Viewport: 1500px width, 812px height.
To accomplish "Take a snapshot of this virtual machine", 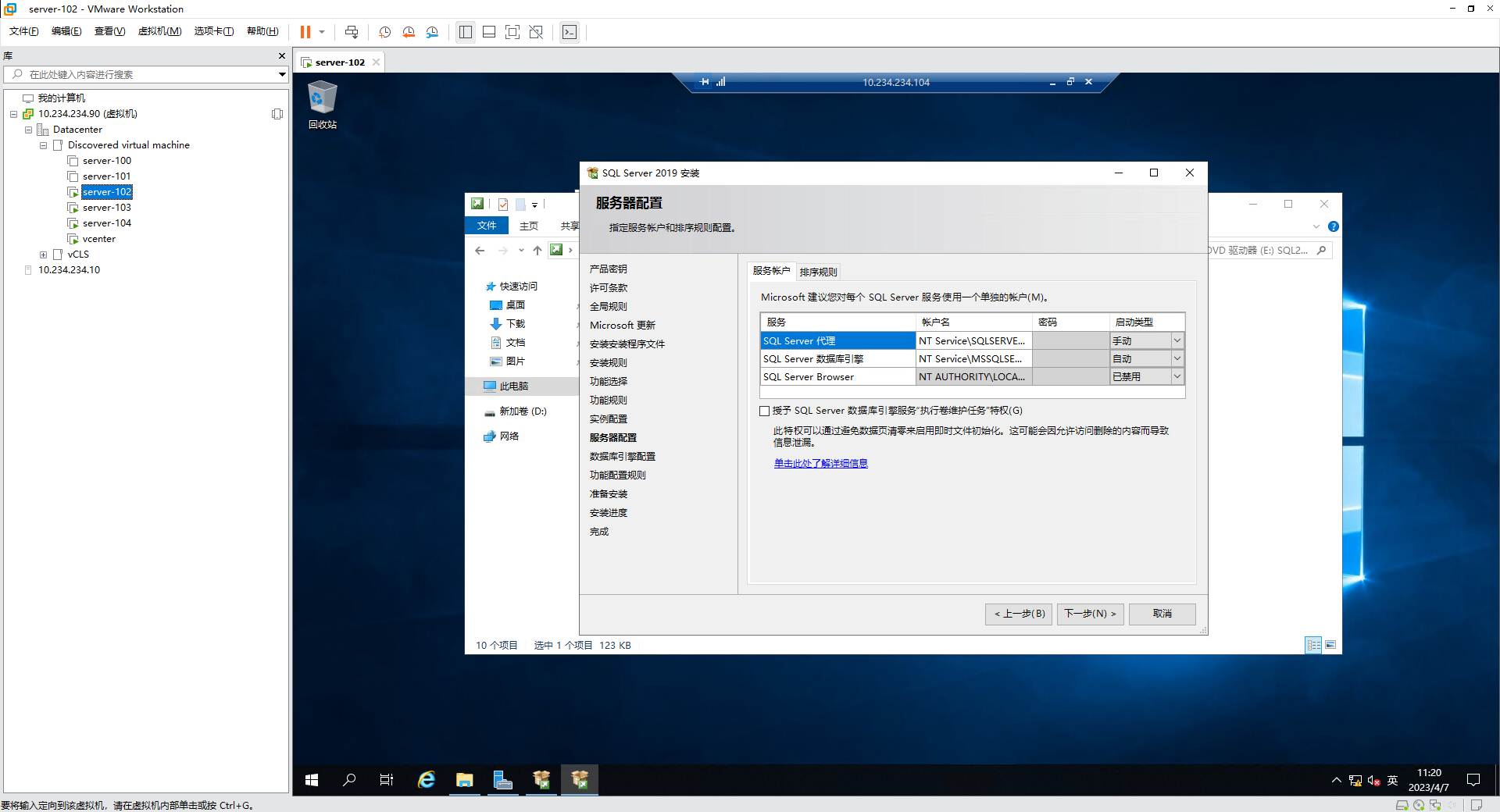I will tap(385, 32).
